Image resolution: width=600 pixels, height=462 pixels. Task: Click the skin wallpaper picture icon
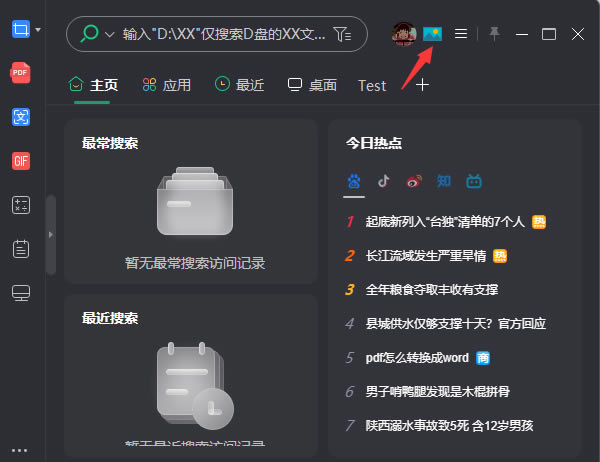[x=432, y=34]
